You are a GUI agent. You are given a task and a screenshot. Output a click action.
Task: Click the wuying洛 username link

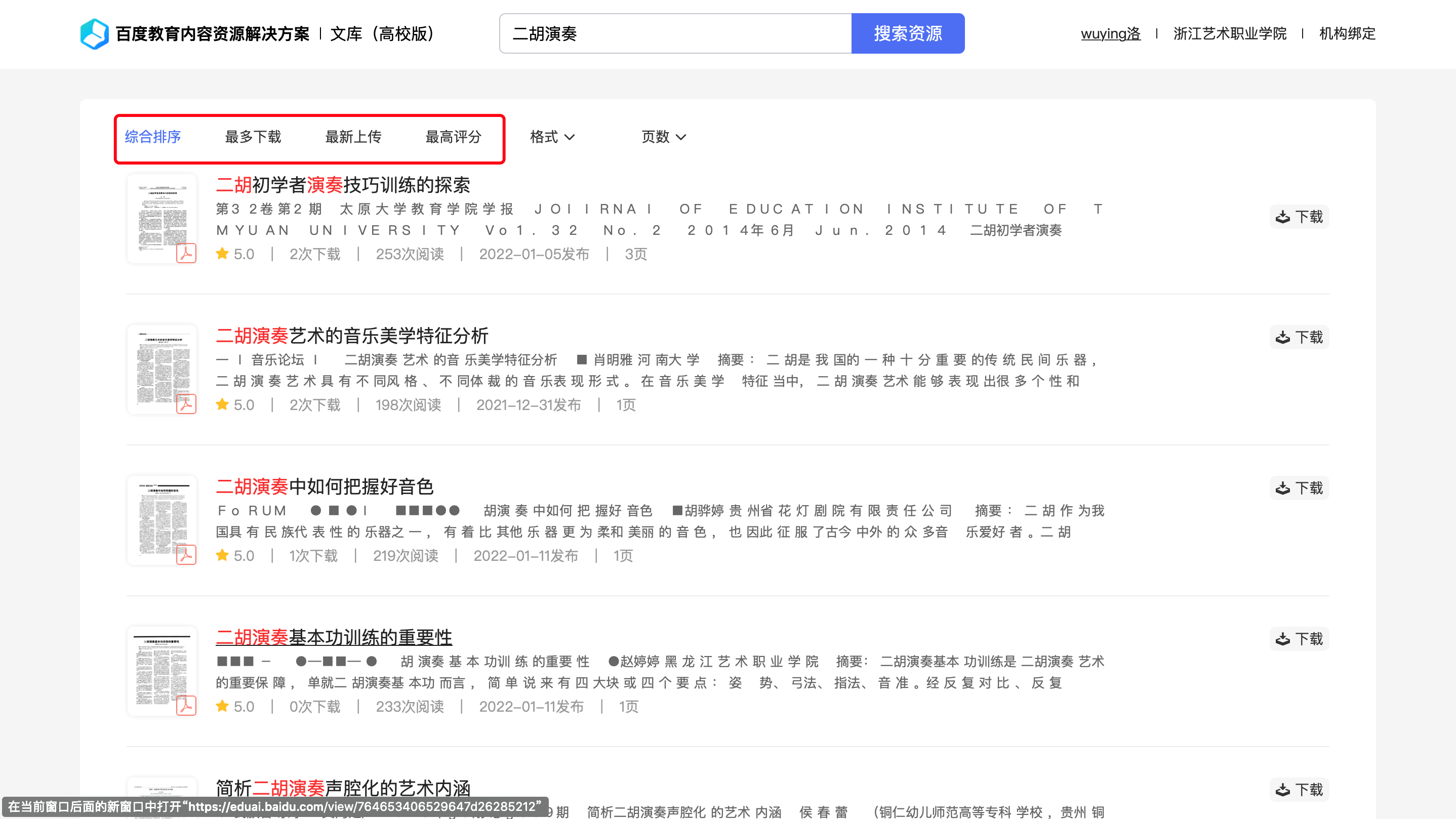pyautogui.click(x=1110, y=34)
